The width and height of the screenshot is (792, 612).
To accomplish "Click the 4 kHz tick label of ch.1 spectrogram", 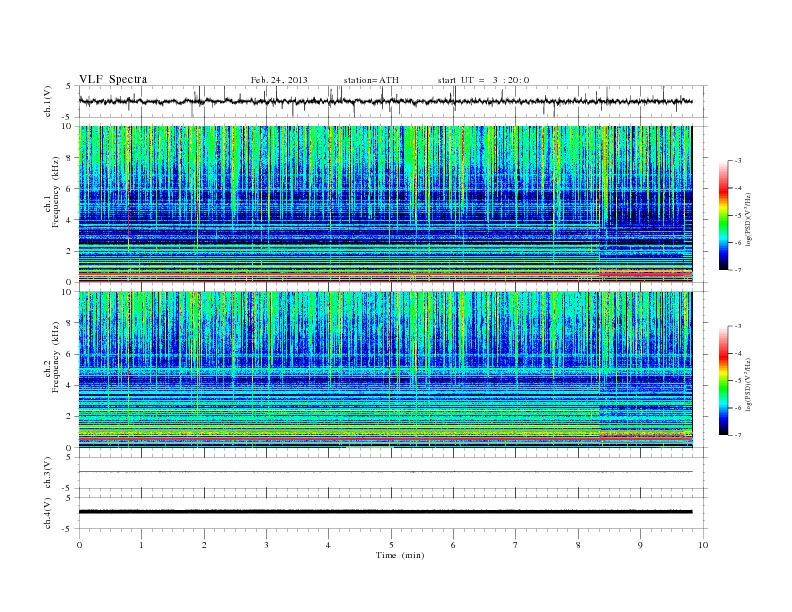I will 70,220.
